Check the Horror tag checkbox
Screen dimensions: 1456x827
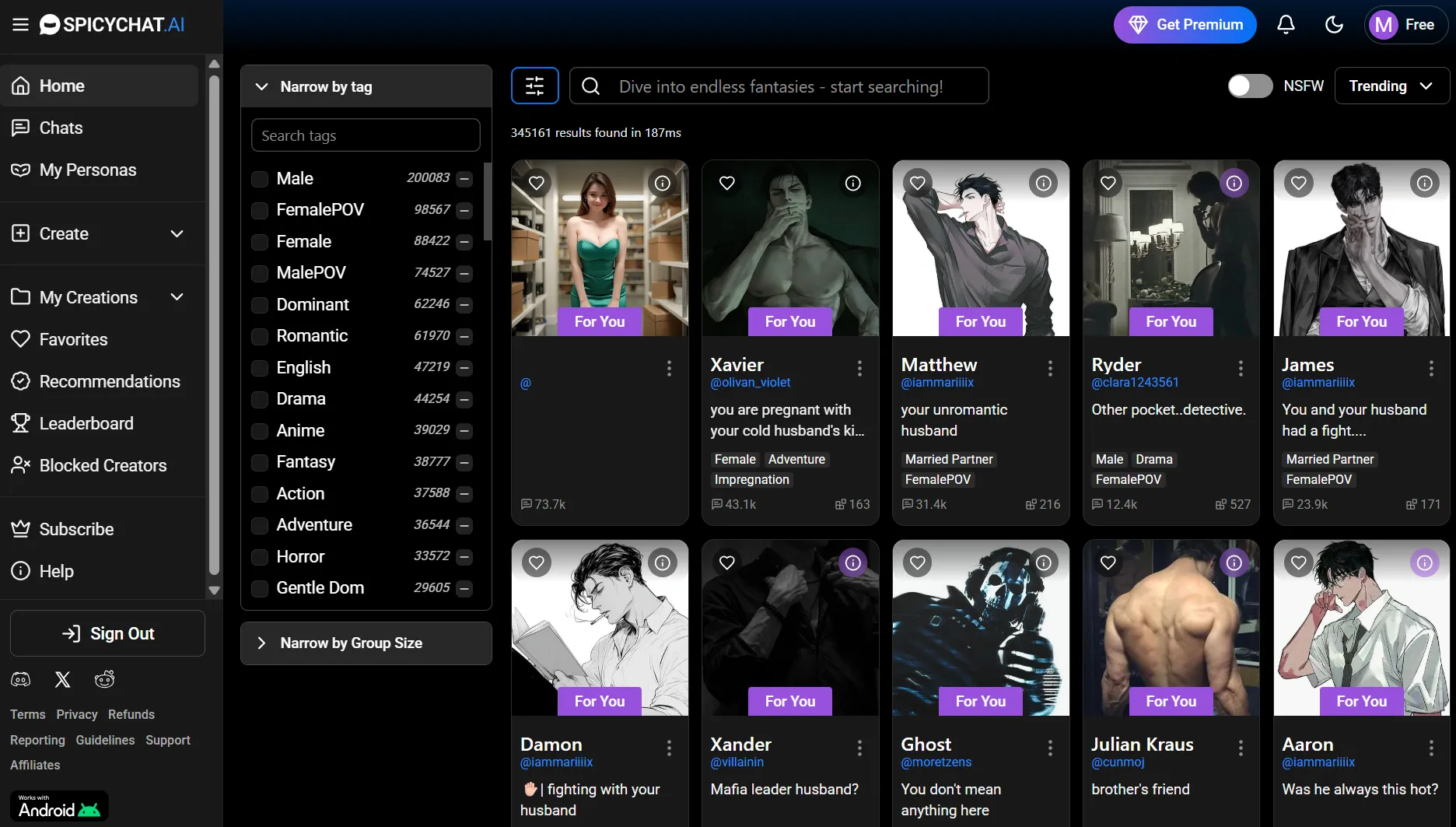tap(260, 557)
